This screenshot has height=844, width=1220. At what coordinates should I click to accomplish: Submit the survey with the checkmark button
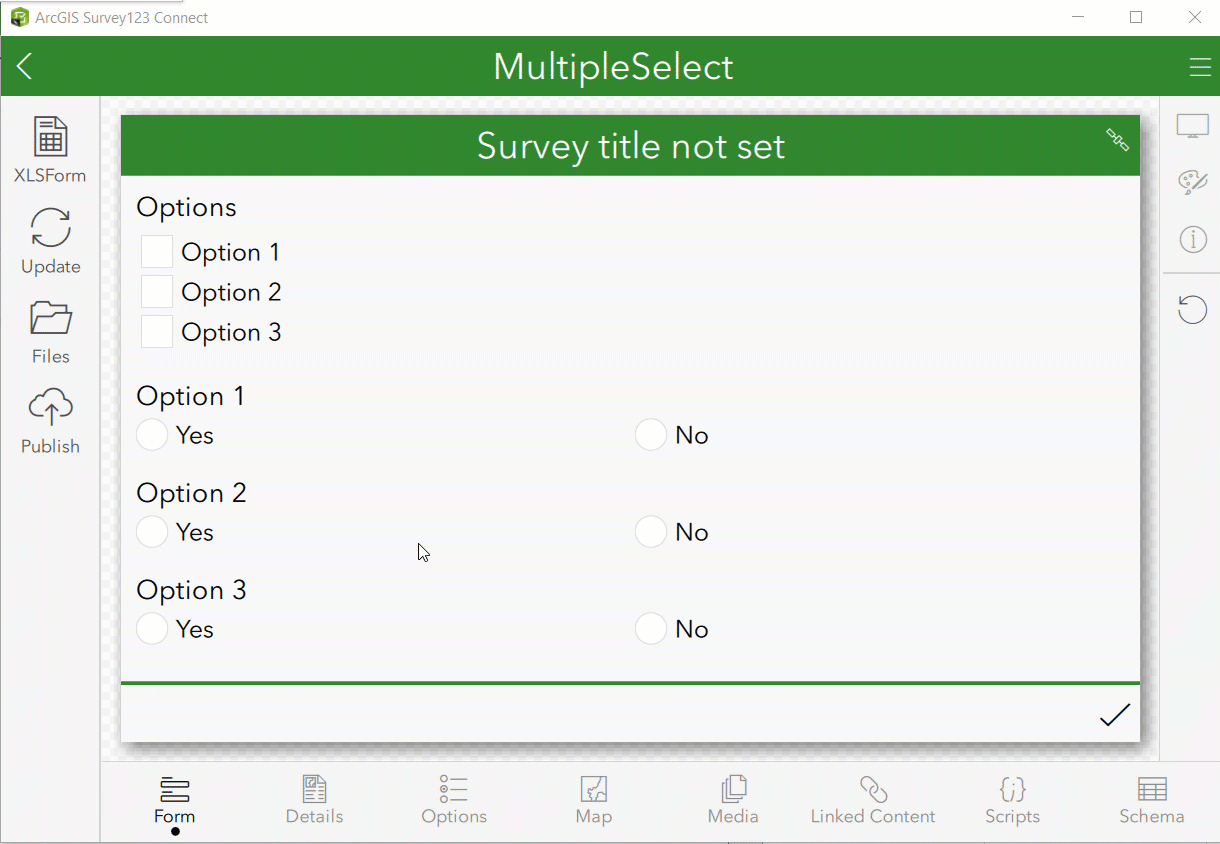click(1114, 714)
